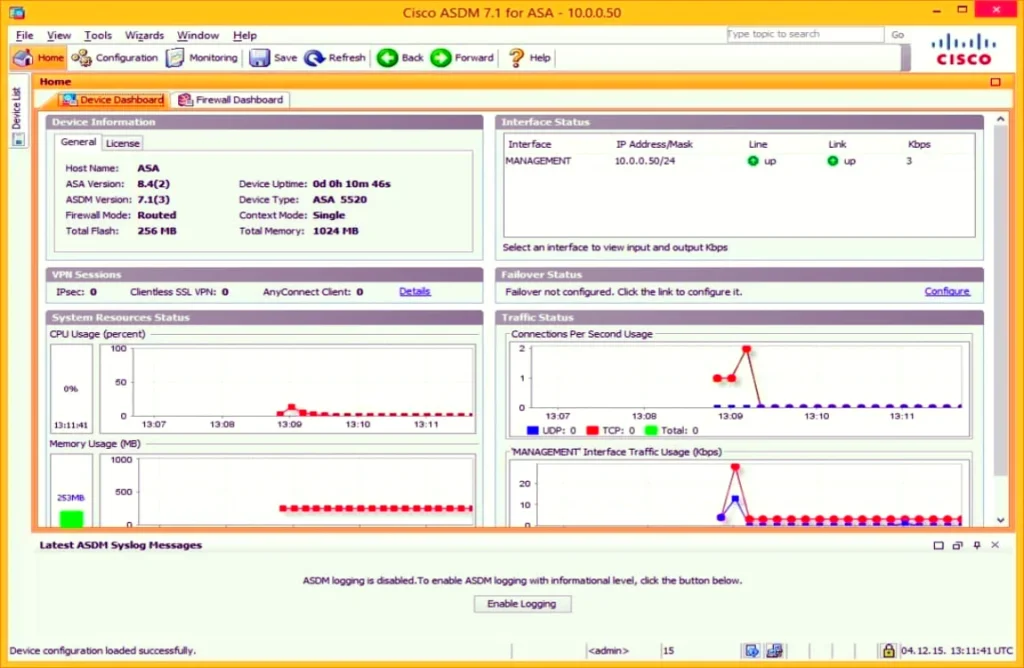1024x668 pixels.
Task: Pin the Syslog Messages panel
Action: (x=977, y=545)
